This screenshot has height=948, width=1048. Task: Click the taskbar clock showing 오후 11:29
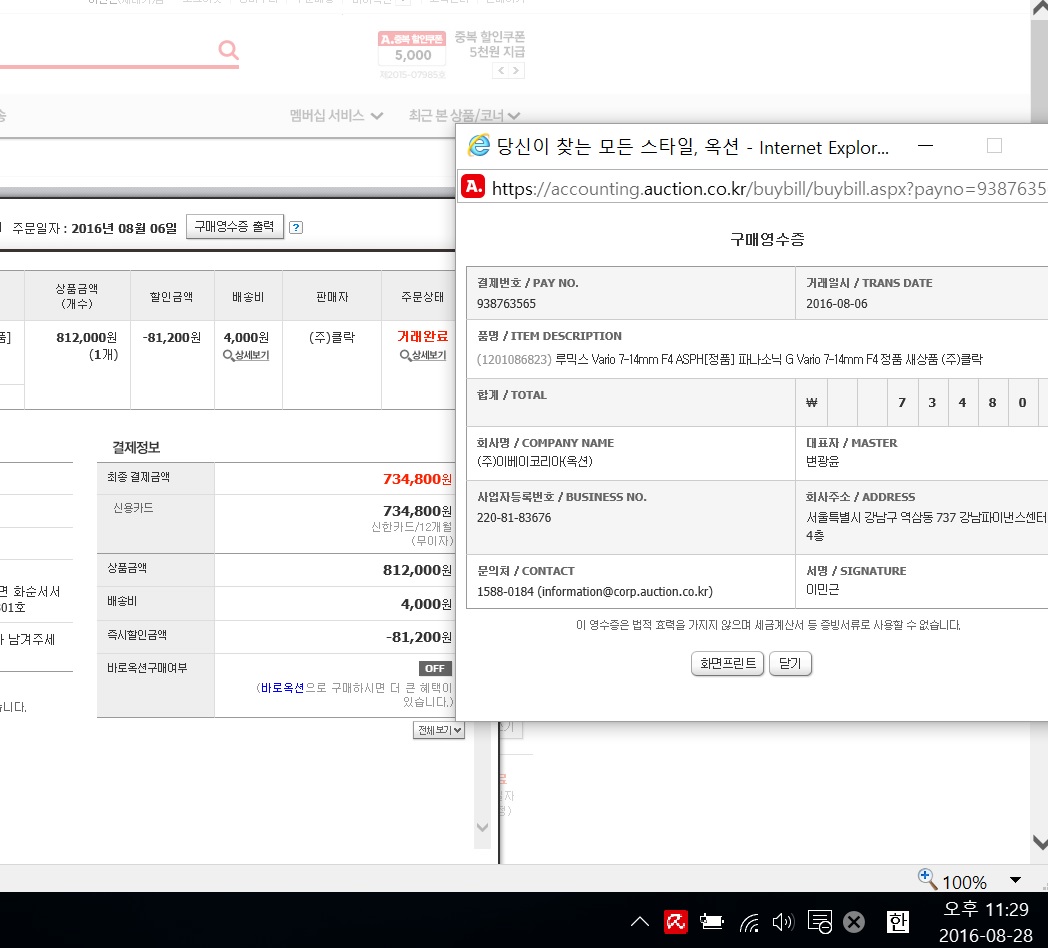point(986,909)
